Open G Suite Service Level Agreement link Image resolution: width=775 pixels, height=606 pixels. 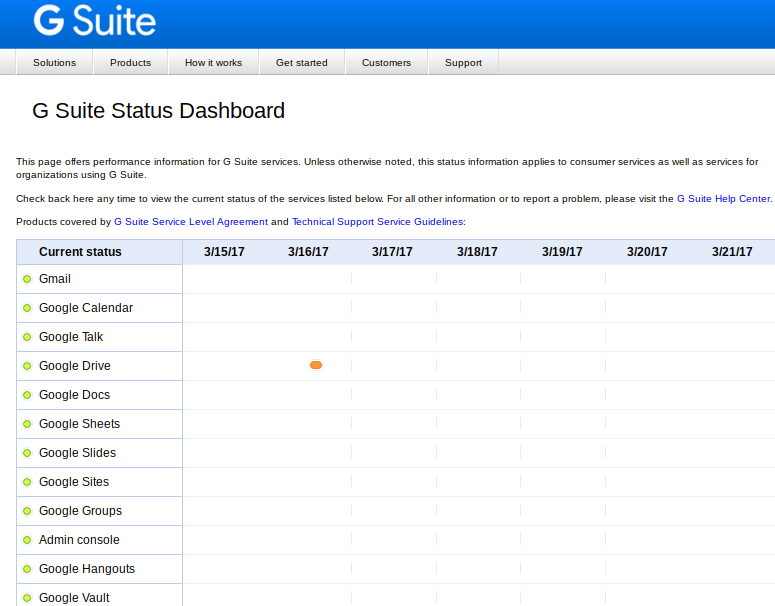point(191,222)
